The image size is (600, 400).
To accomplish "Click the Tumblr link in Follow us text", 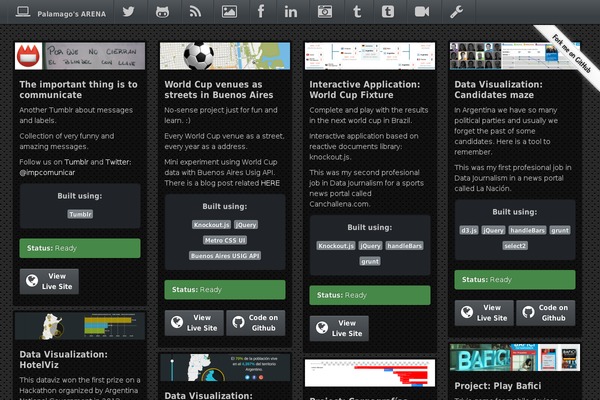I will [x=77, y=162].
